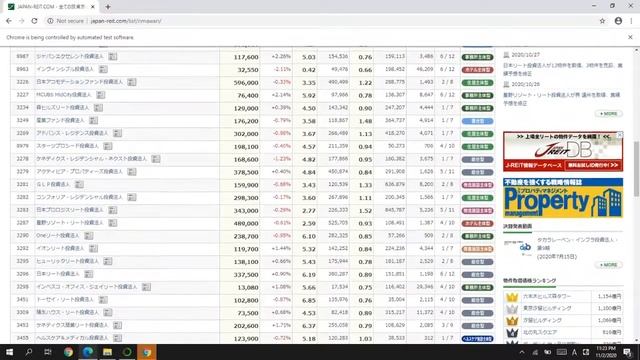Open the Windows Start menu
The image size is (640, 360).
pos(9,352)
